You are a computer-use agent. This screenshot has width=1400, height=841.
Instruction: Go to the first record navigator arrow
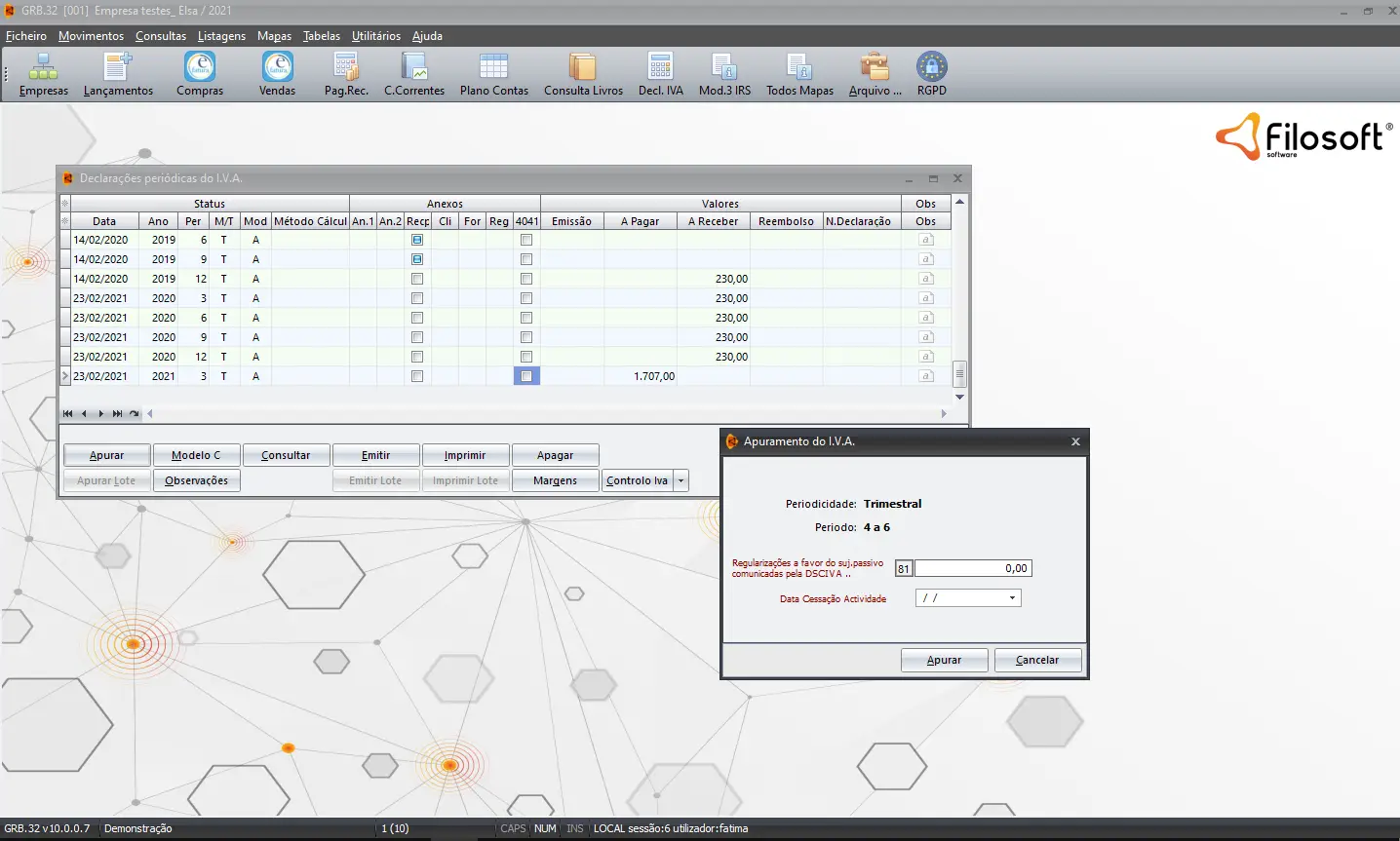pos(67,414)
